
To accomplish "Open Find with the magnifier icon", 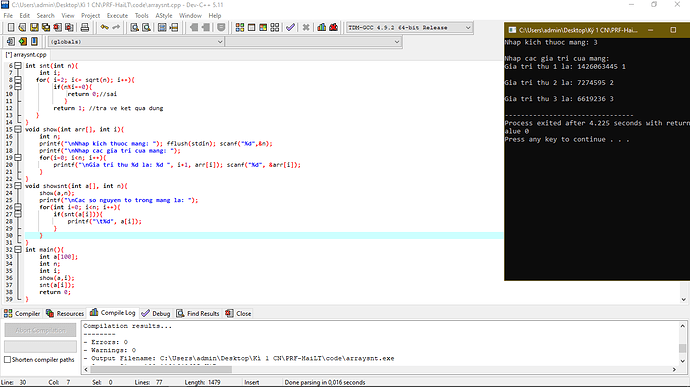I will click(x=135, y=27).
